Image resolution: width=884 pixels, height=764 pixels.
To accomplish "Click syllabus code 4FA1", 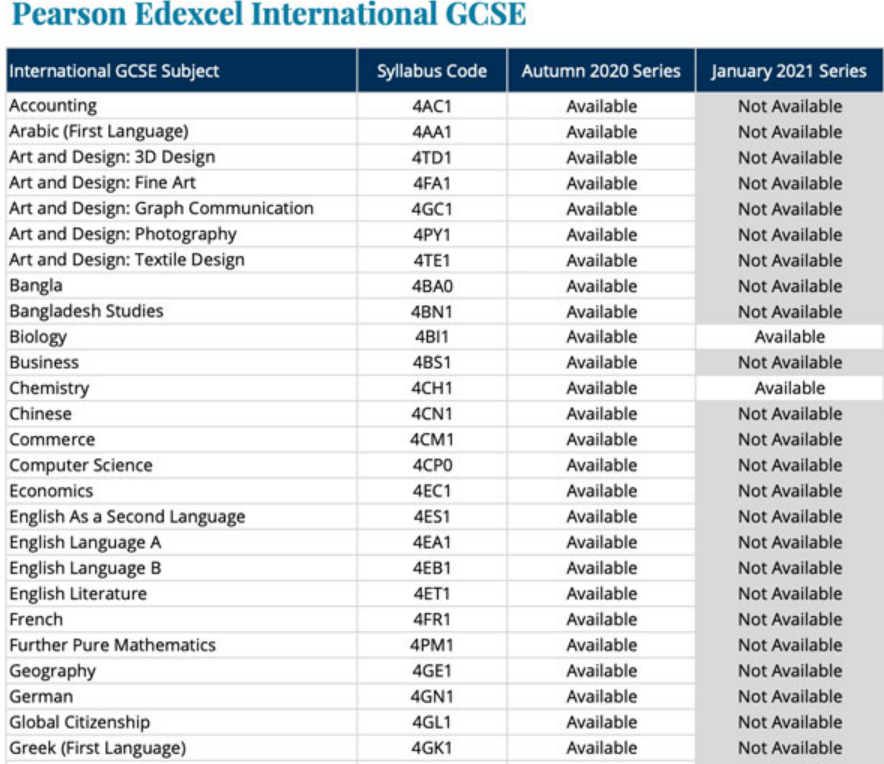I will pos(432,183).
